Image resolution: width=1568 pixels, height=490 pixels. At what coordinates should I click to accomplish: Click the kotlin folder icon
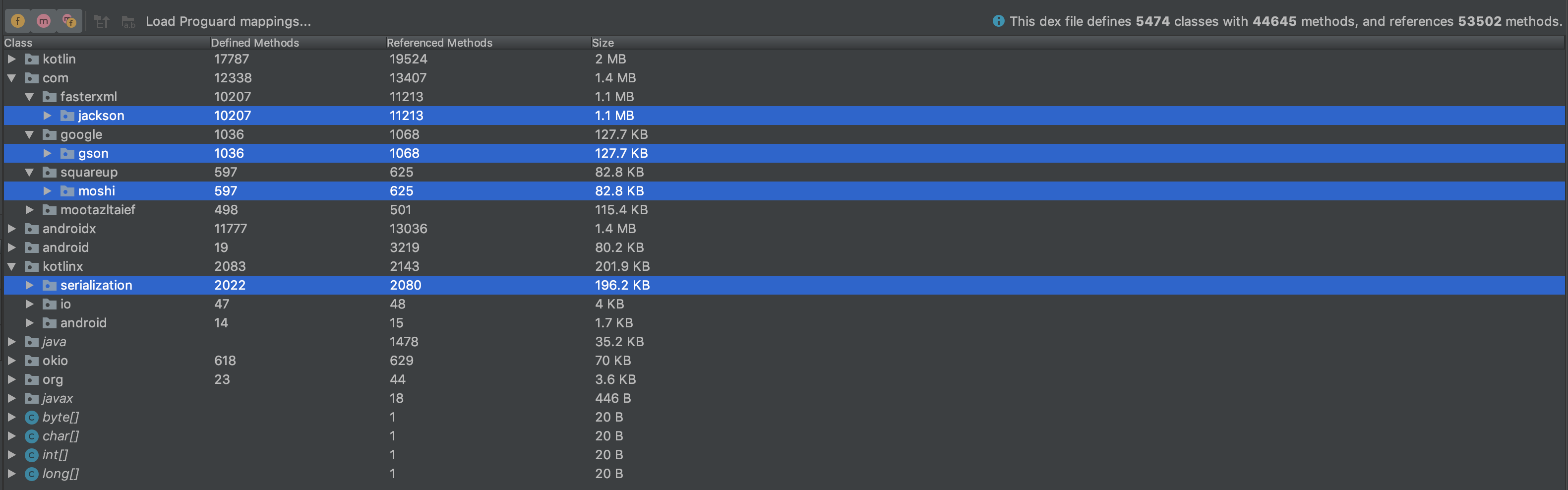(32, 59)
